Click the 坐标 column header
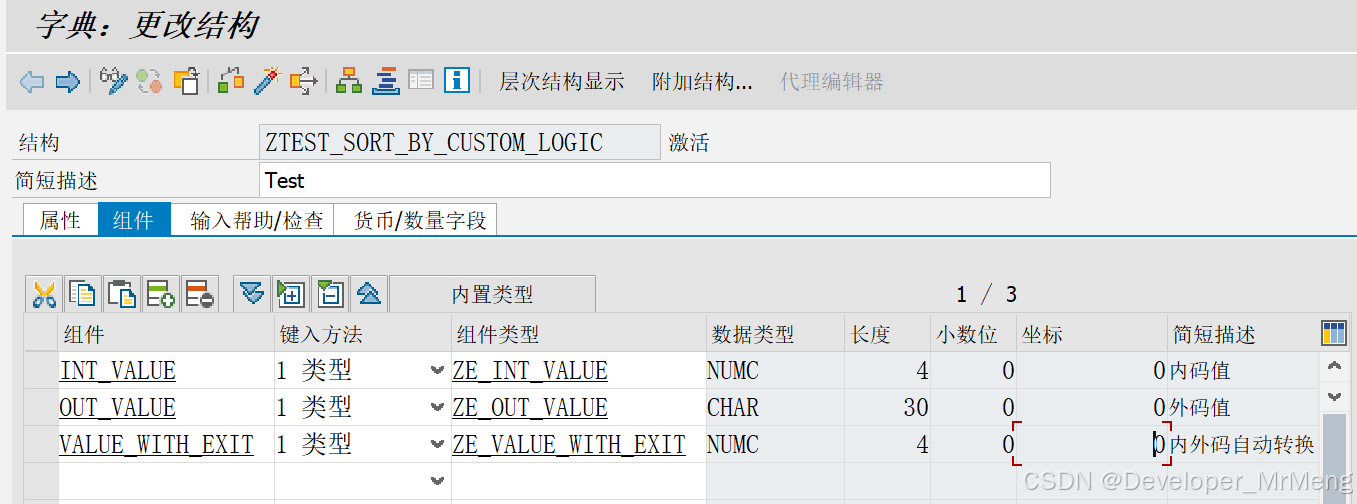This screenshot has height=504, width=1357. click(1093, 334)
